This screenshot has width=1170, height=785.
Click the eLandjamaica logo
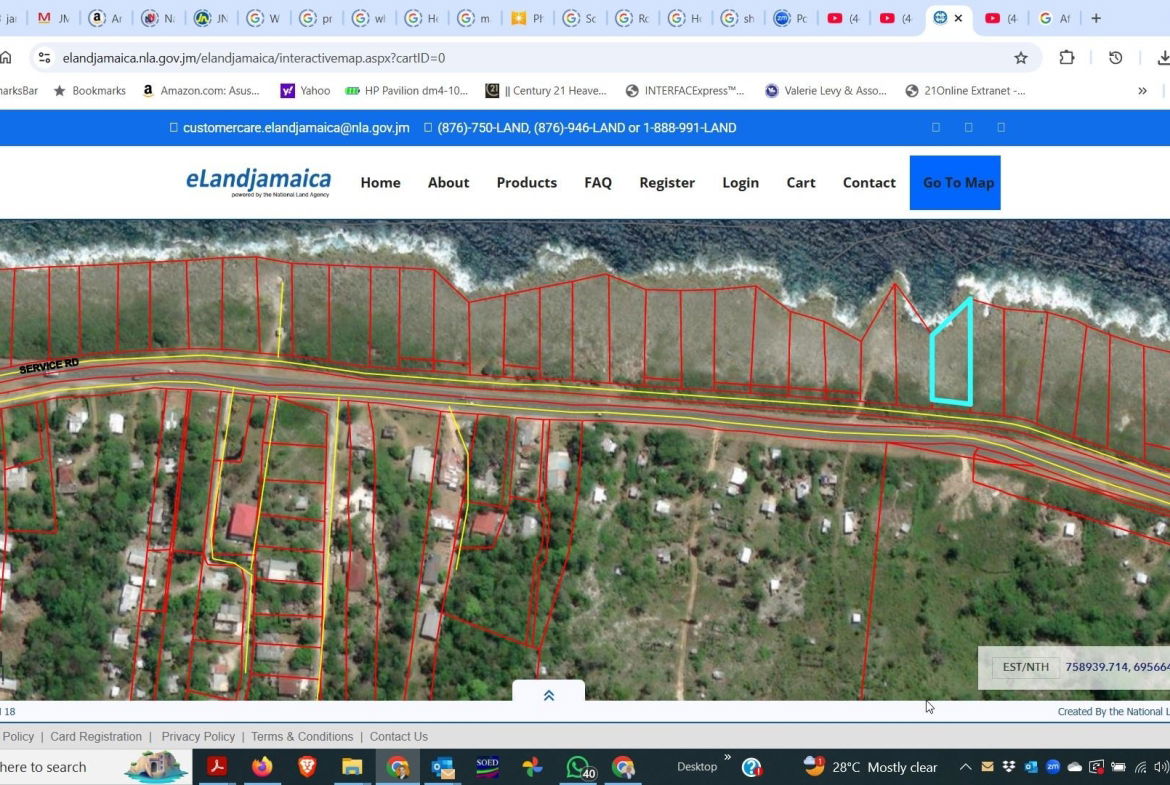[258, 182]
